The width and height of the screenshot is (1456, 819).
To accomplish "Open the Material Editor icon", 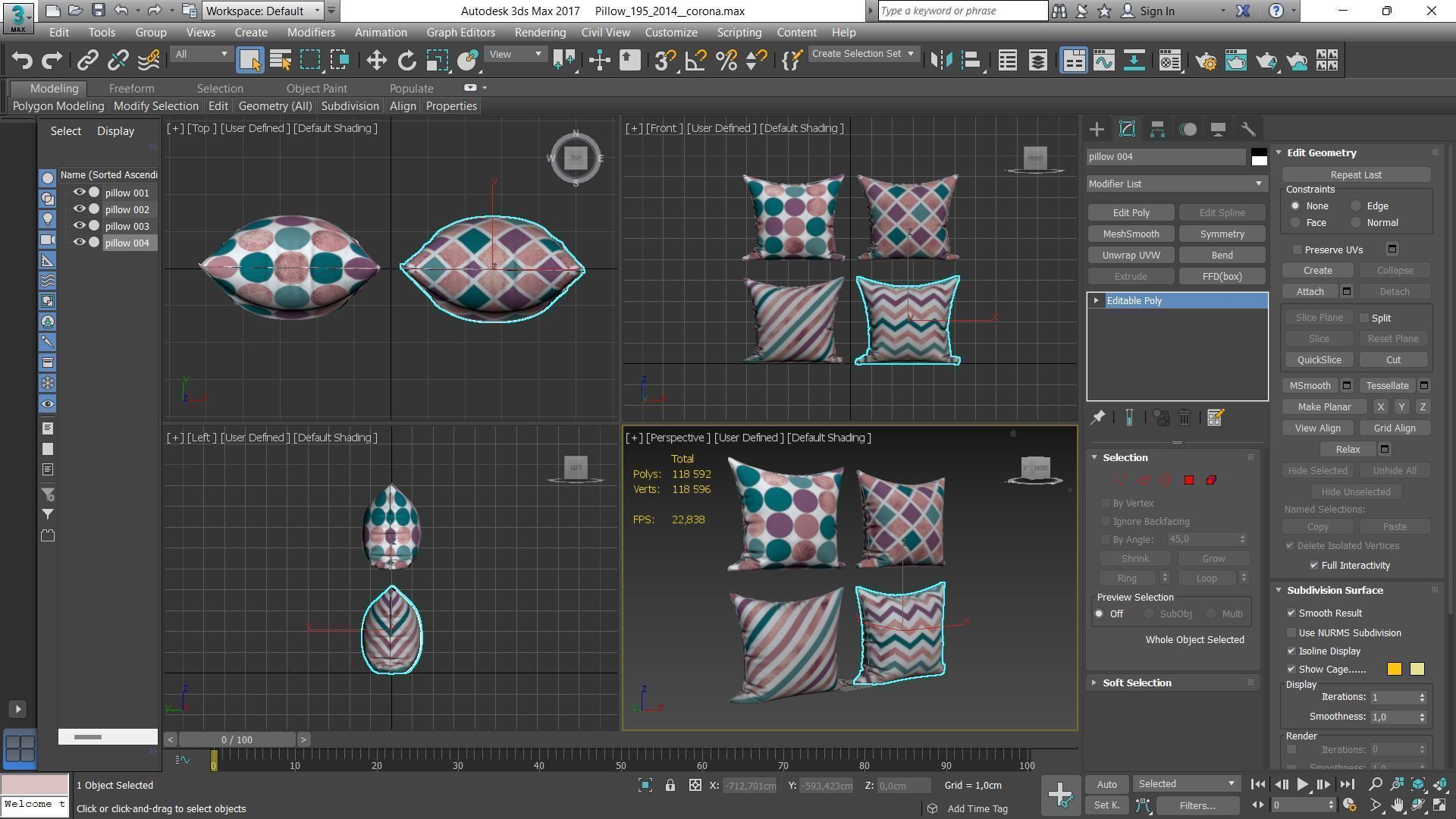I will 1170,61.
